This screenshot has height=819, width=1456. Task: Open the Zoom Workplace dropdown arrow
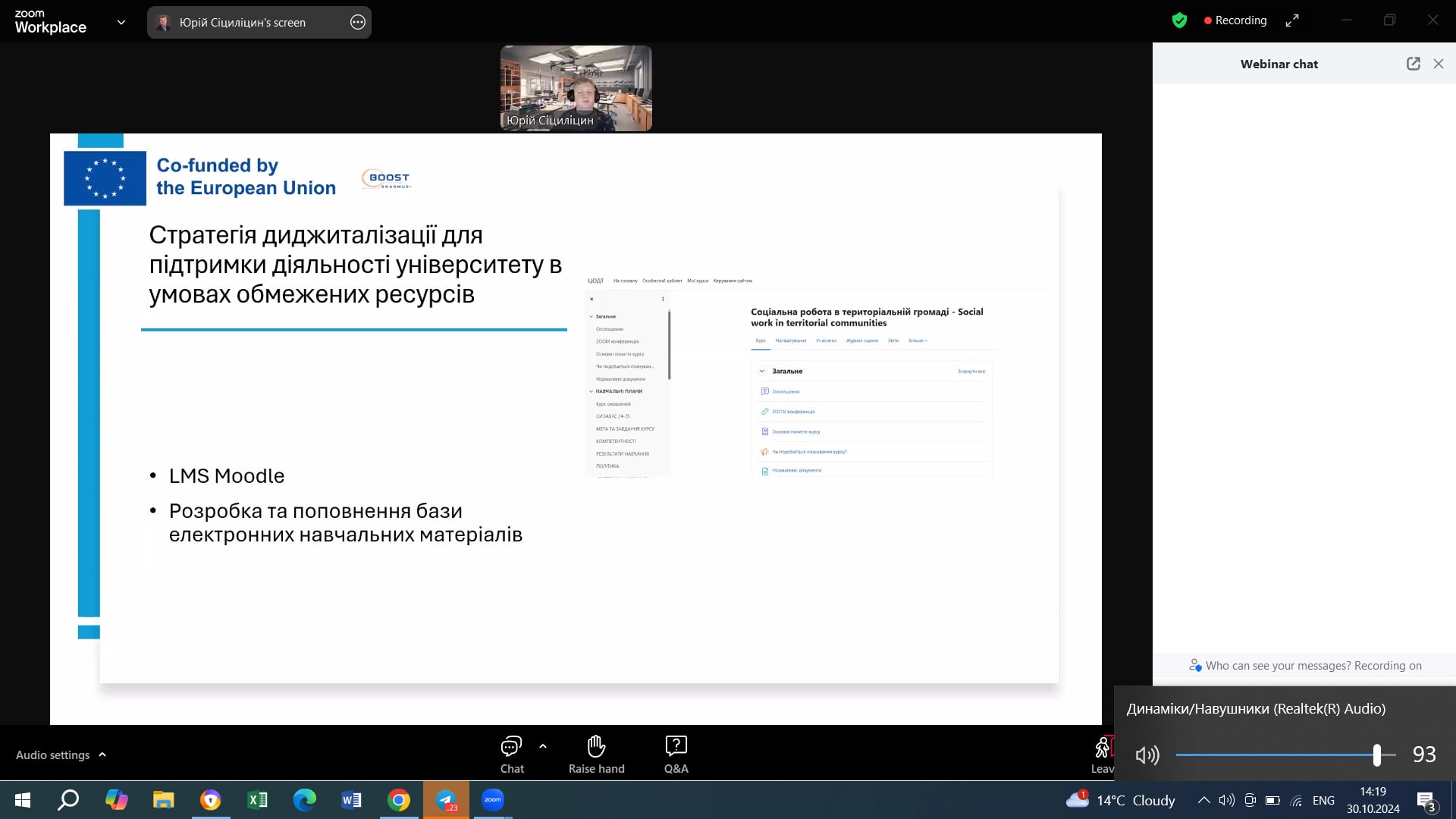[x=121, y=22]
